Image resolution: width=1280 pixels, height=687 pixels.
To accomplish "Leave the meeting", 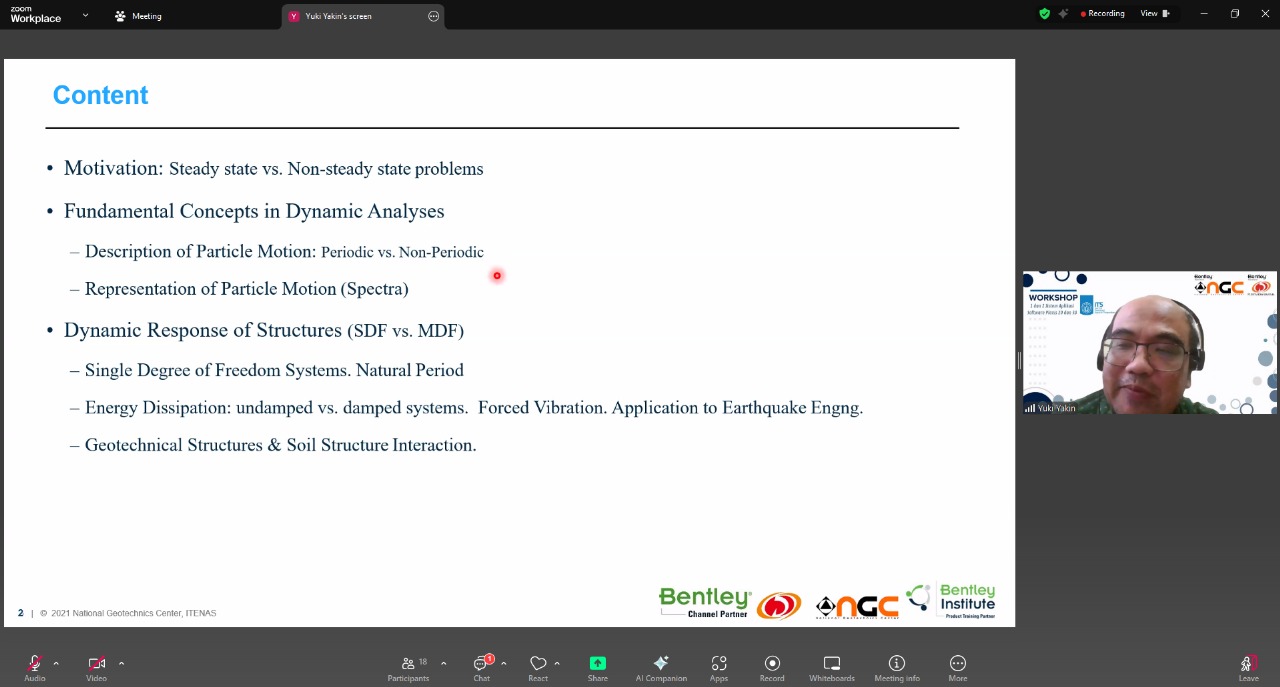I will coord(1248,667).
